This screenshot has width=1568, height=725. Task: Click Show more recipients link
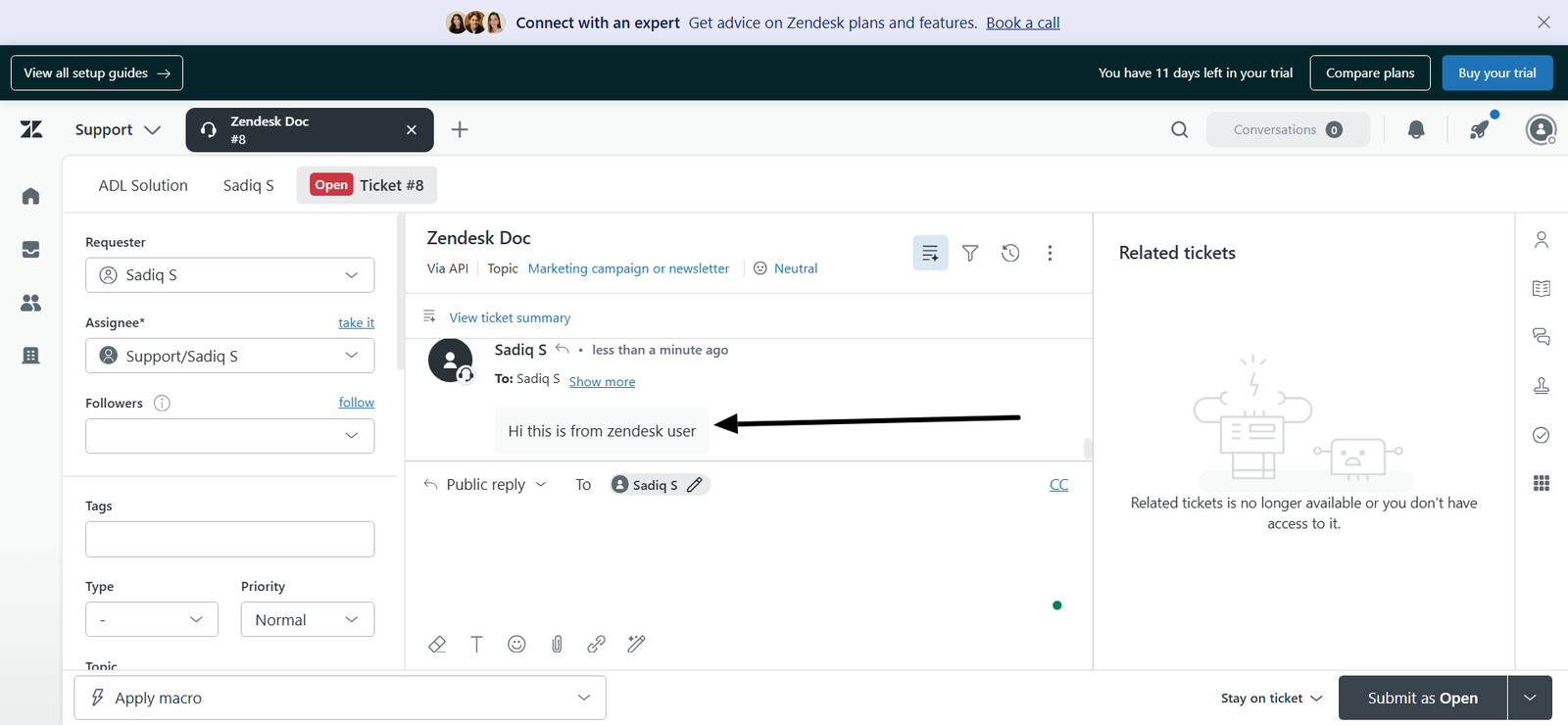pos(602,381)
